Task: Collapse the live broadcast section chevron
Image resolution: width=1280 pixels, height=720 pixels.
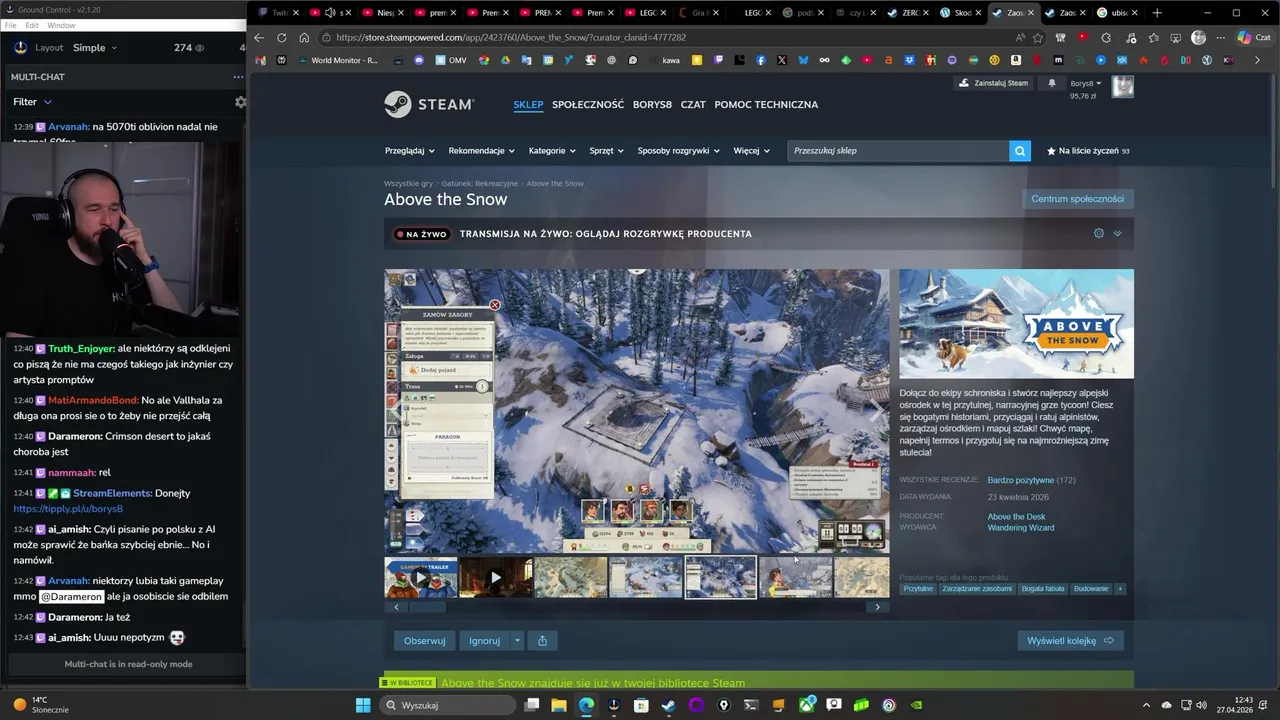Action: [x=1117, y=233]
